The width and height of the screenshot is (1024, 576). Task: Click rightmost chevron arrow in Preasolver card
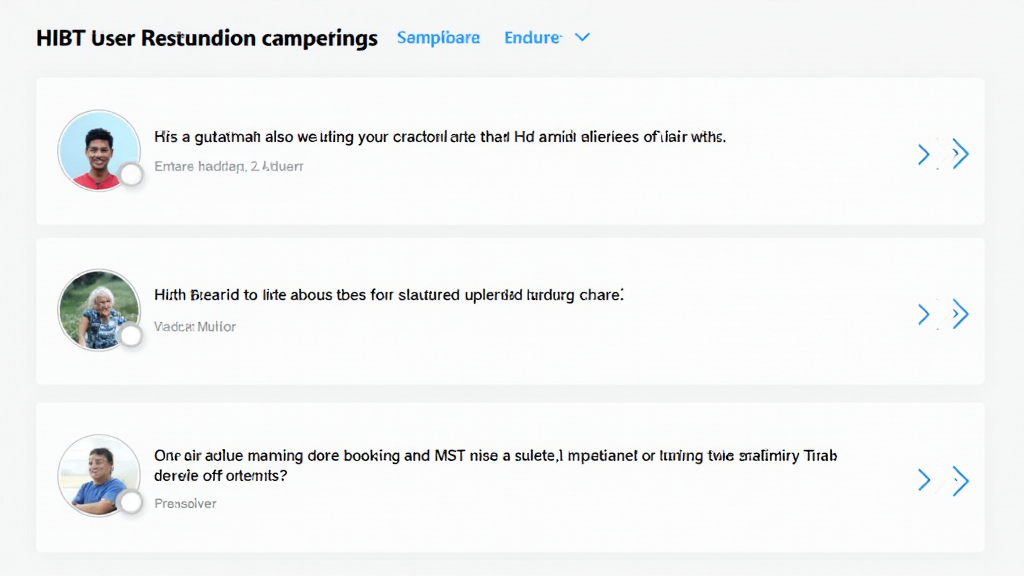[961, 480]
